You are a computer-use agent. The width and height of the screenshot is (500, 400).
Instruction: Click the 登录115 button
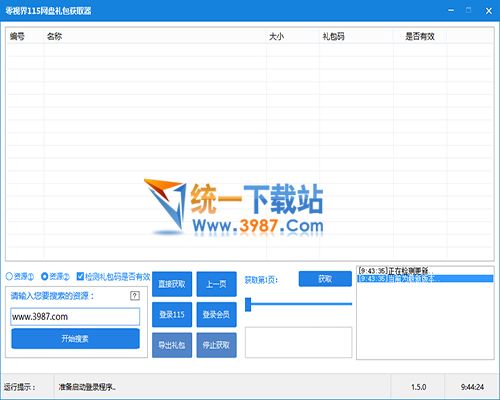(x=172, y=315)
